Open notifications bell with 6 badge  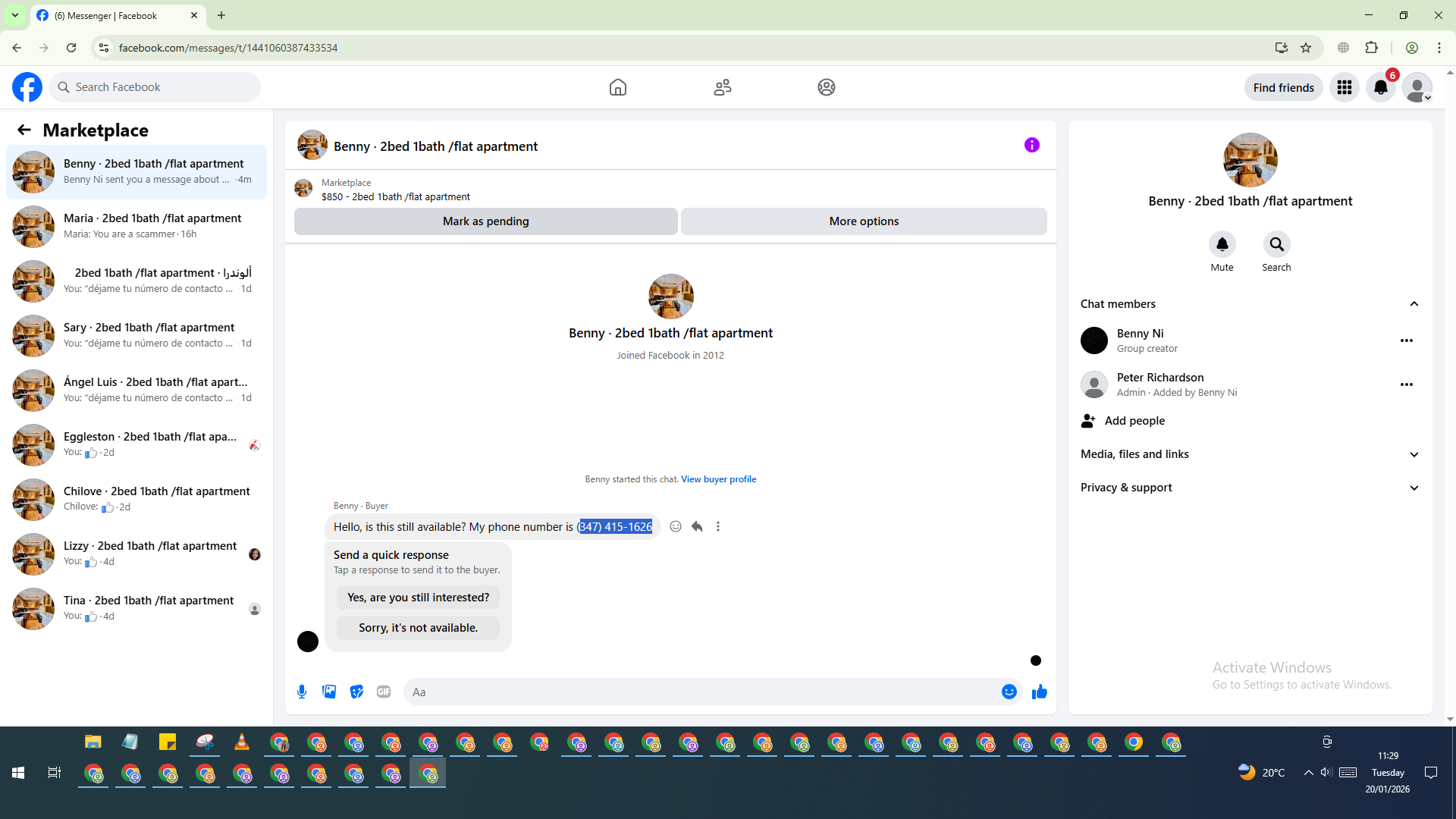coord(1381,87)
